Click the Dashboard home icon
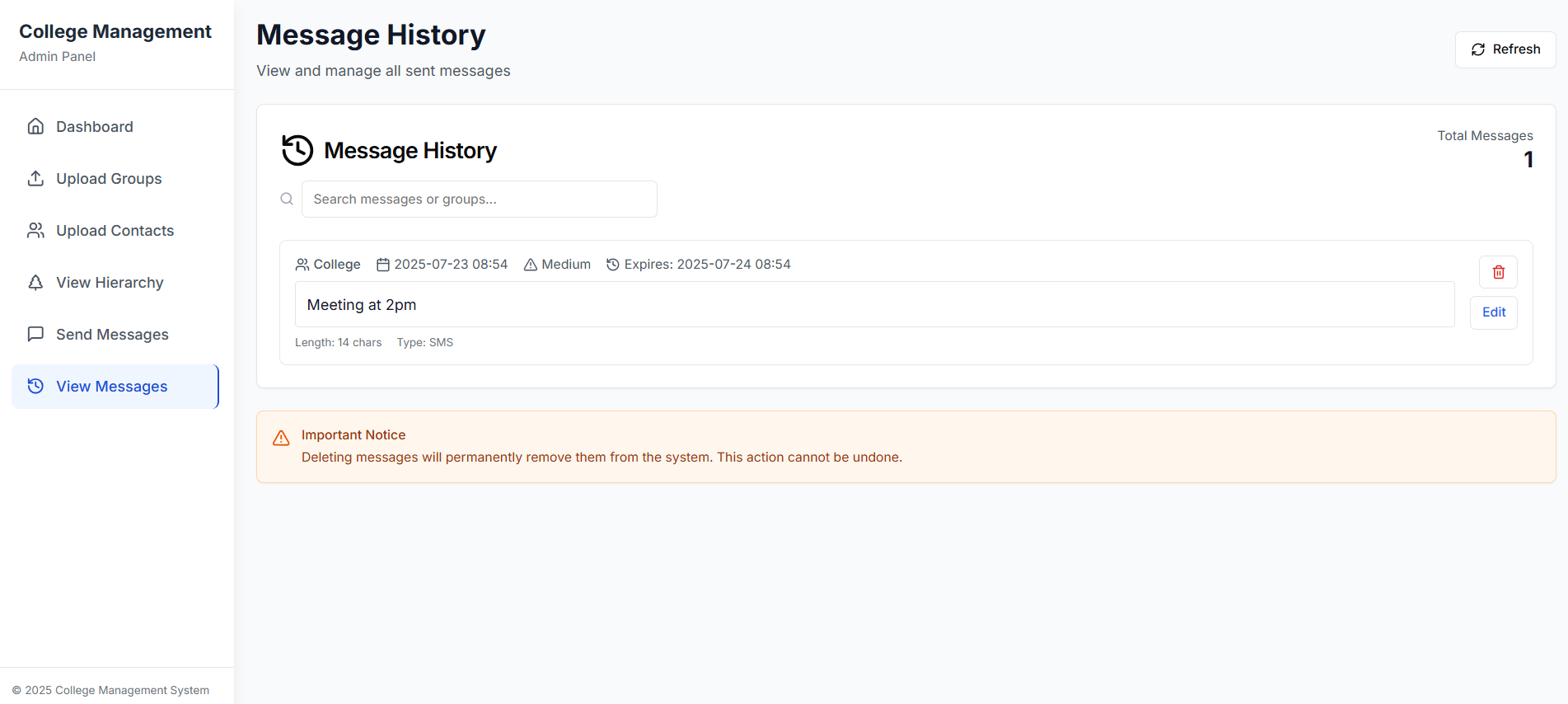Image resolution: width=1568 pixels, height=704 pixels. click(35, 126)
